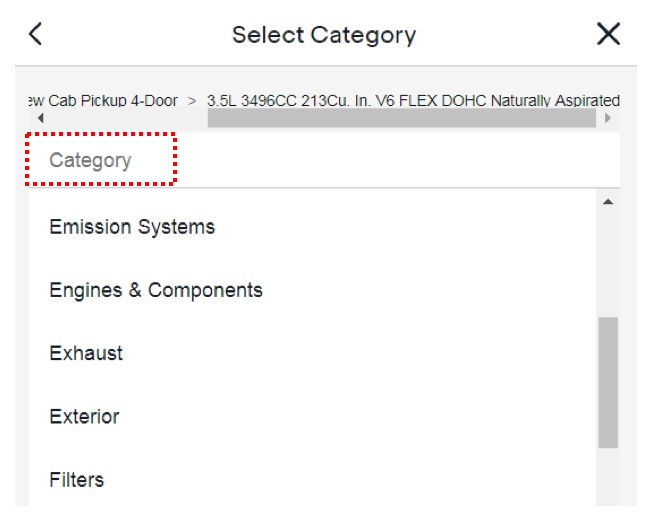
Task: Choose Engines & Components category
Action: 156,290
